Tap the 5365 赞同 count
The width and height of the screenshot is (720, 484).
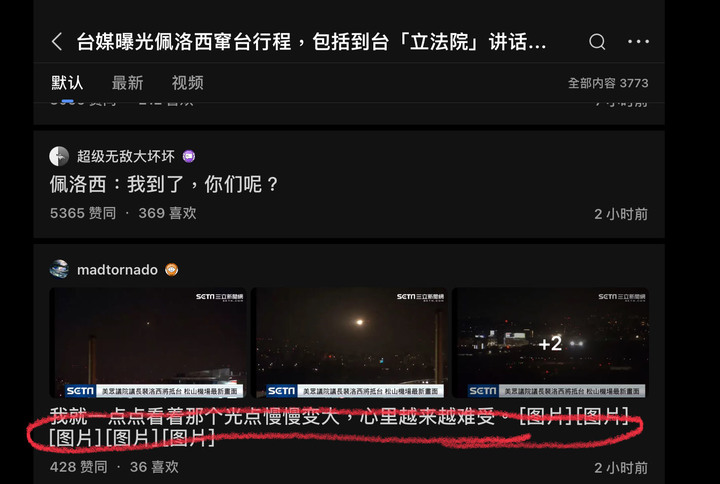pos(83,214)
